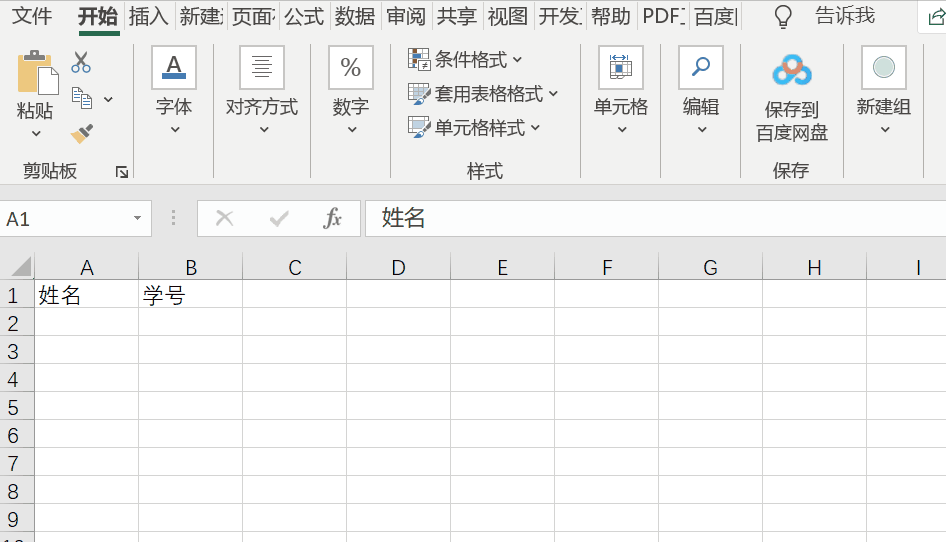The width and height of the screenshot is (946, 542).
Task: Switch to the 帮助 help tab
Action: pyautogui.click(x=611, y=16)
